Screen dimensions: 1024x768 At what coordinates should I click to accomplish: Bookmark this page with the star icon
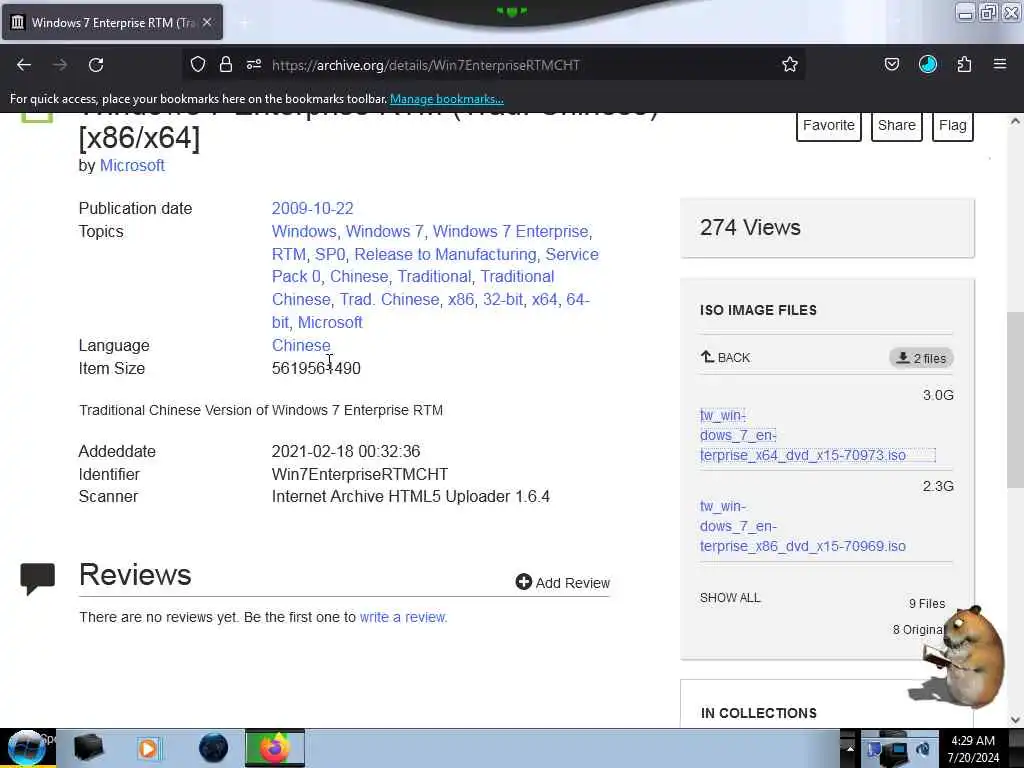pos(790,64)
